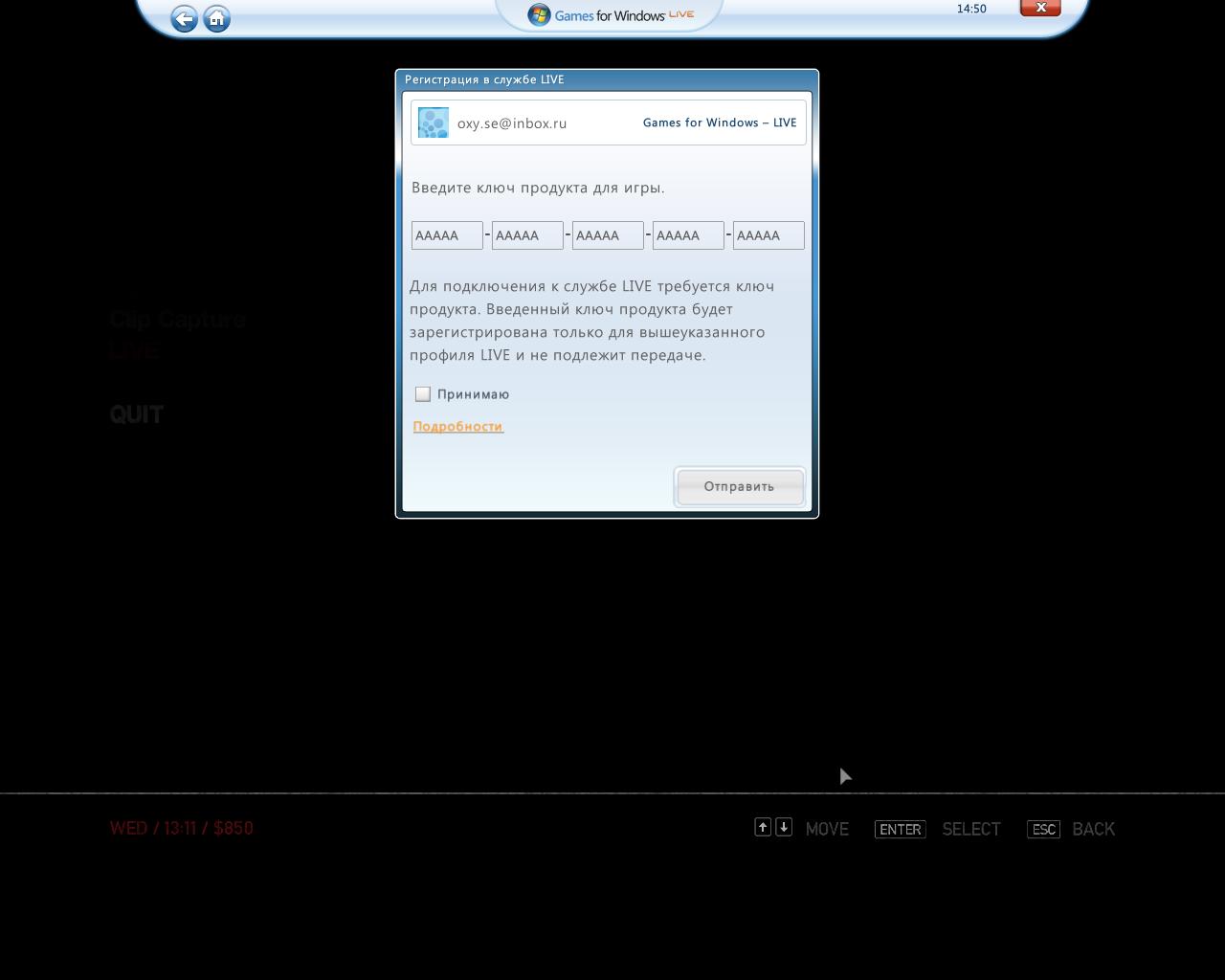Click the third product key box
Image resolution: width=1225 pixels, height=980 pixels.
(x=608, y=235)
